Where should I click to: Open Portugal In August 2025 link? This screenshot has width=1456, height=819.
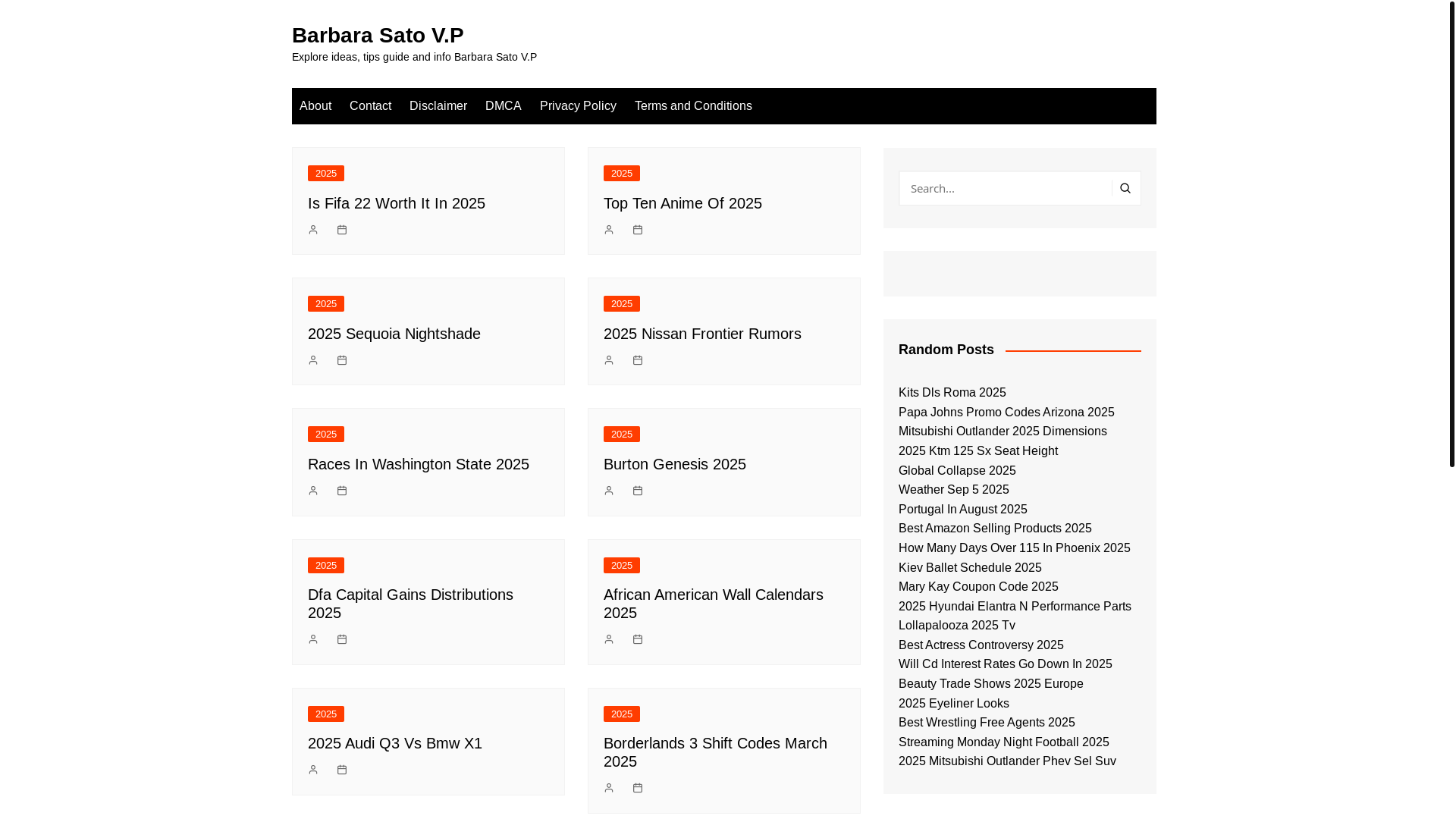tap(963, 510)
